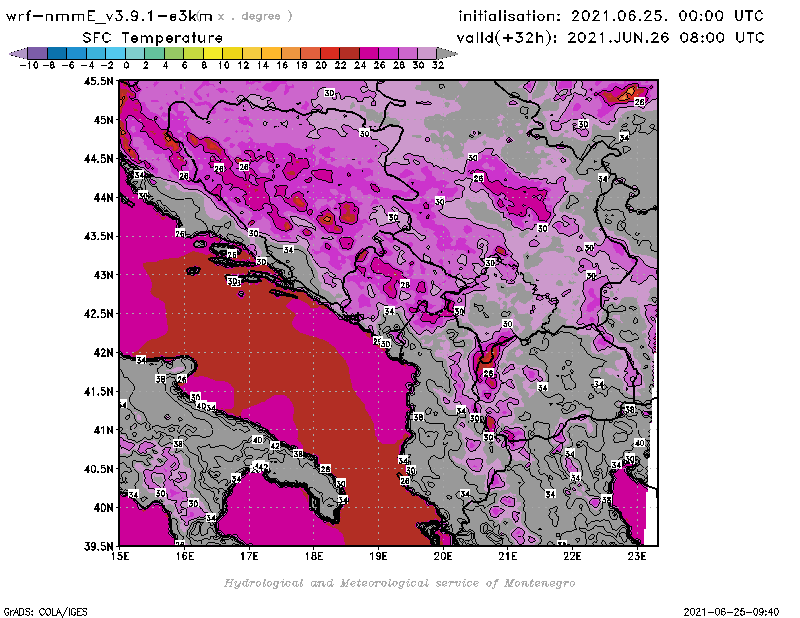Click the 15E longitude label
Screen dimensions: 800x618
[120, 556]
